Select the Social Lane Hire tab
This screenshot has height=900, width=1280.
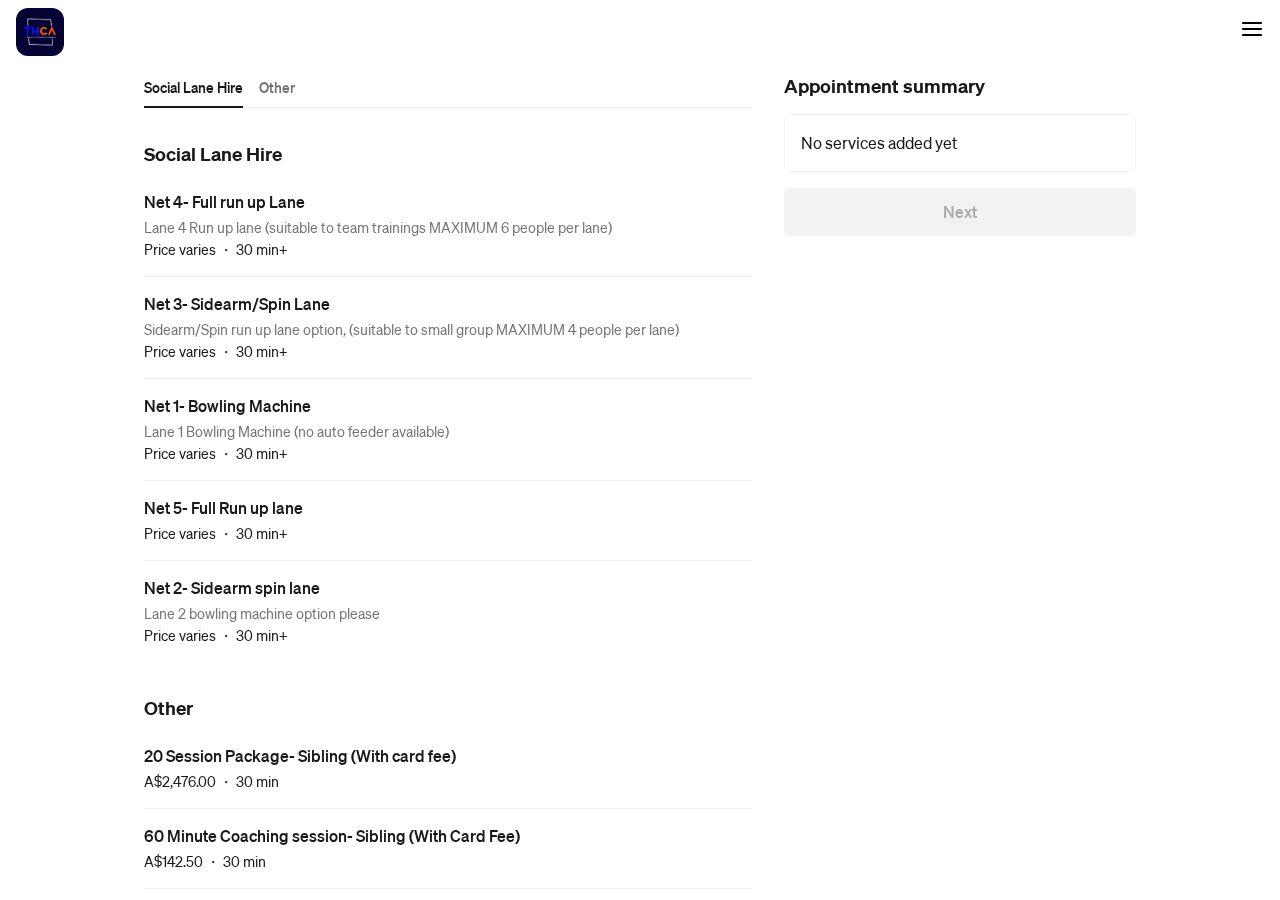(x=193, y=88)
